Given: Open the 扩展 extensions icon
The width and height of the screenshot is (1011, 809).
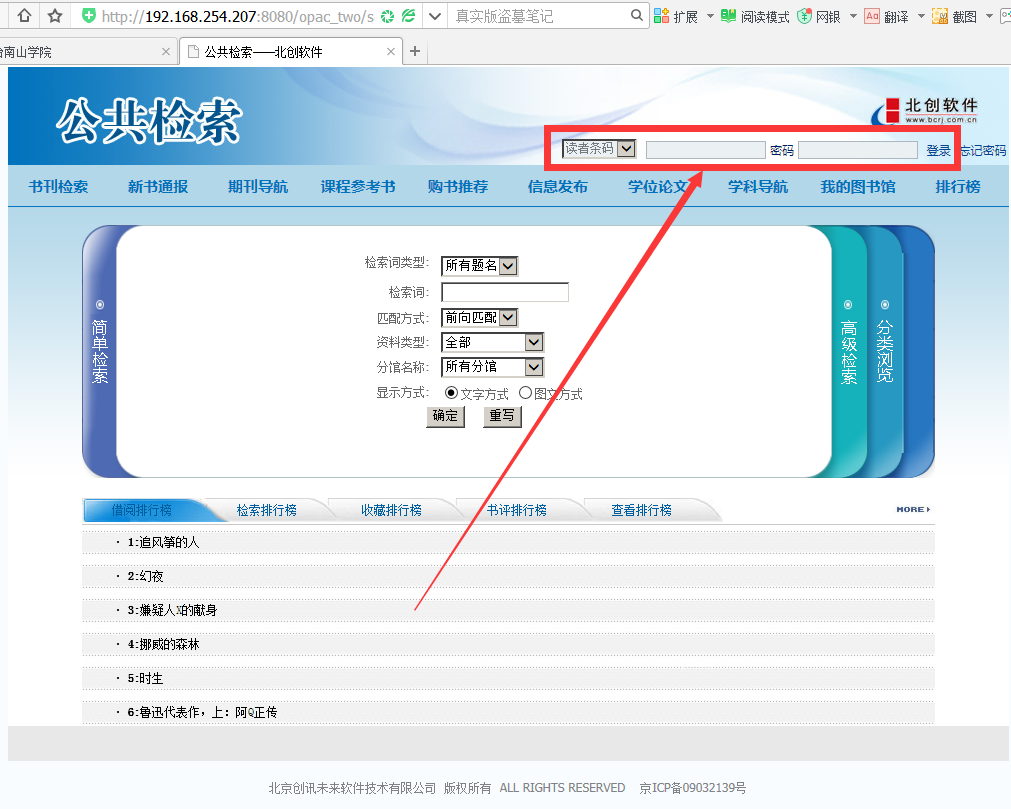Looking at the screenshot, I should [662, 16].
